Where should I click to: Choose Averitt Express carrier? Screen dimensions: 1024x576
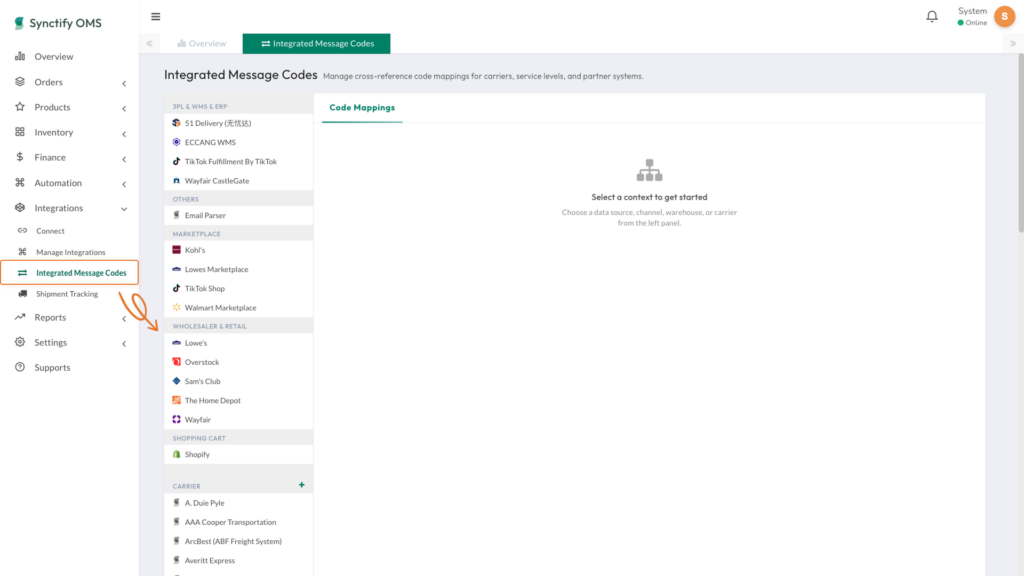point(238,560)
